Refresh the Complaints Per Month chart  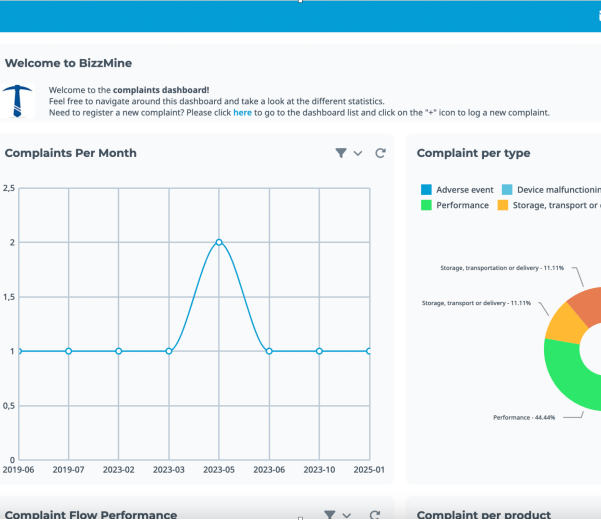(380, 153)
